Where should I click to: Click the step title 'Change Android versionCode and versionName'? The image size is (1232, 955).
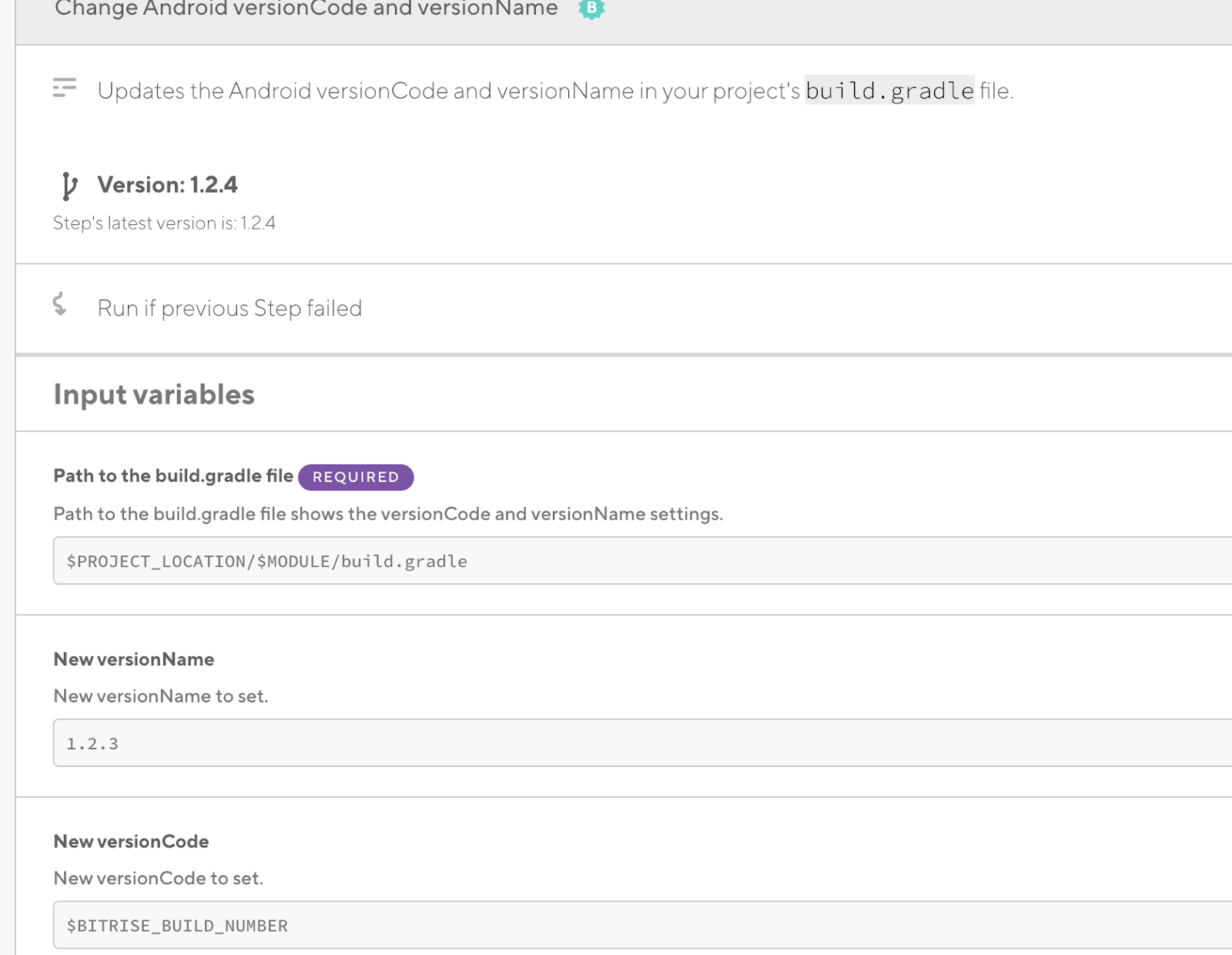306,8
